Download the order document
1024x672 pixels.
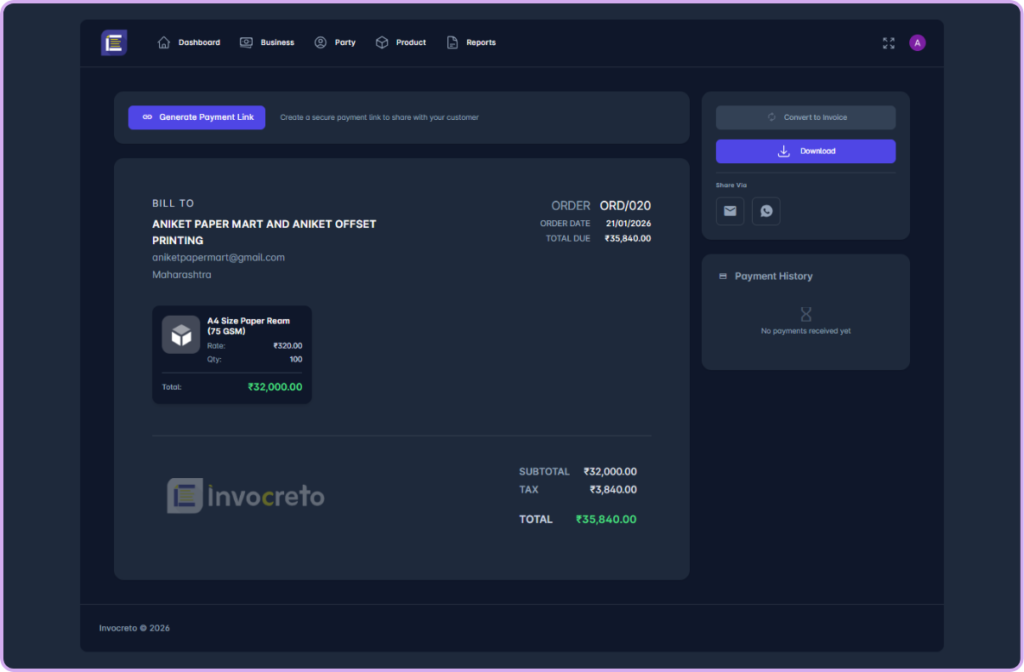pyautogui.click(x=805, y=151)
